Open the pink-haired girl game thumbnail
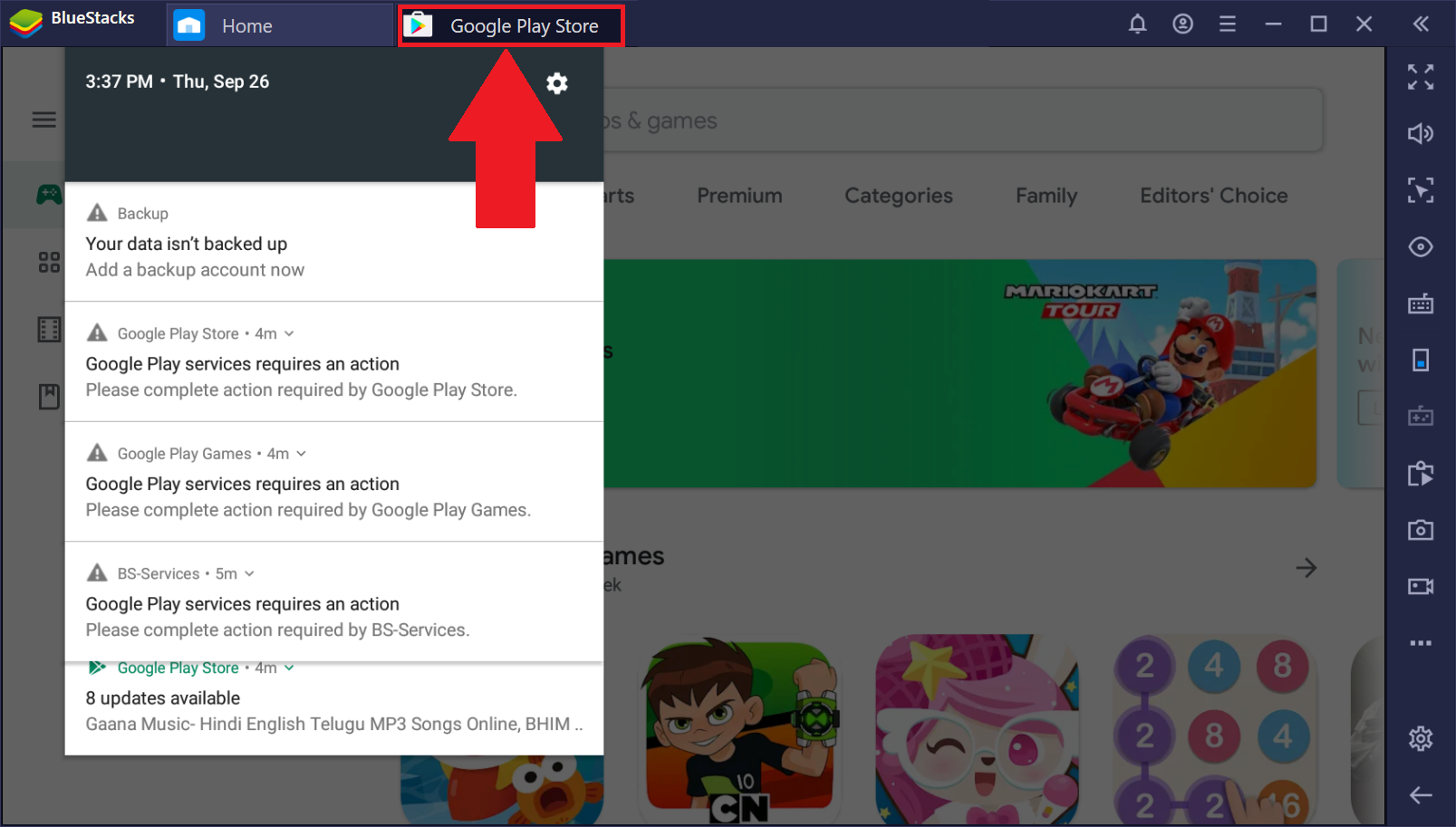The height and width of the screenshot is (827, 1456). pos(977,728)
